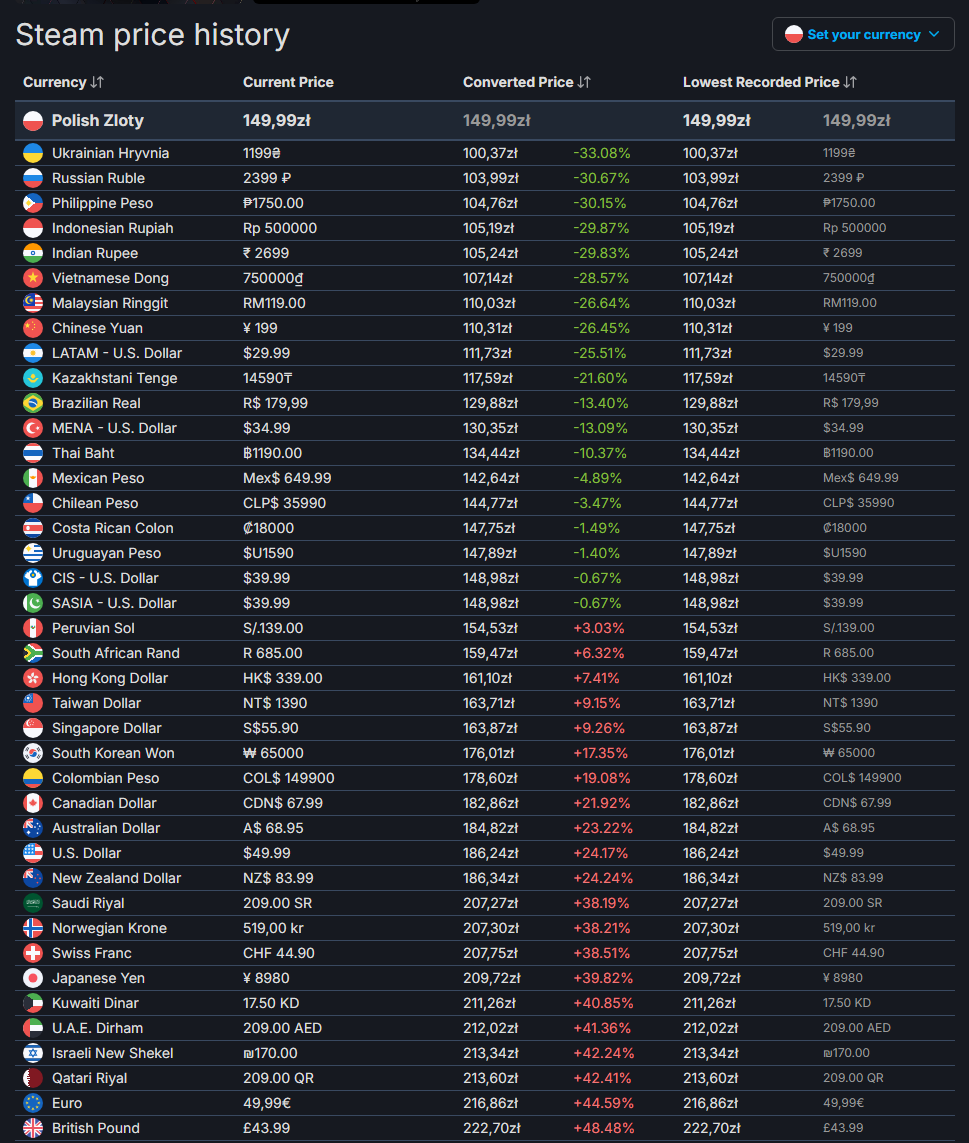Click the Philippine Peso flag icon
Image resolution: width=969 pixels, height=1143 pixels.
click(33, 203)
